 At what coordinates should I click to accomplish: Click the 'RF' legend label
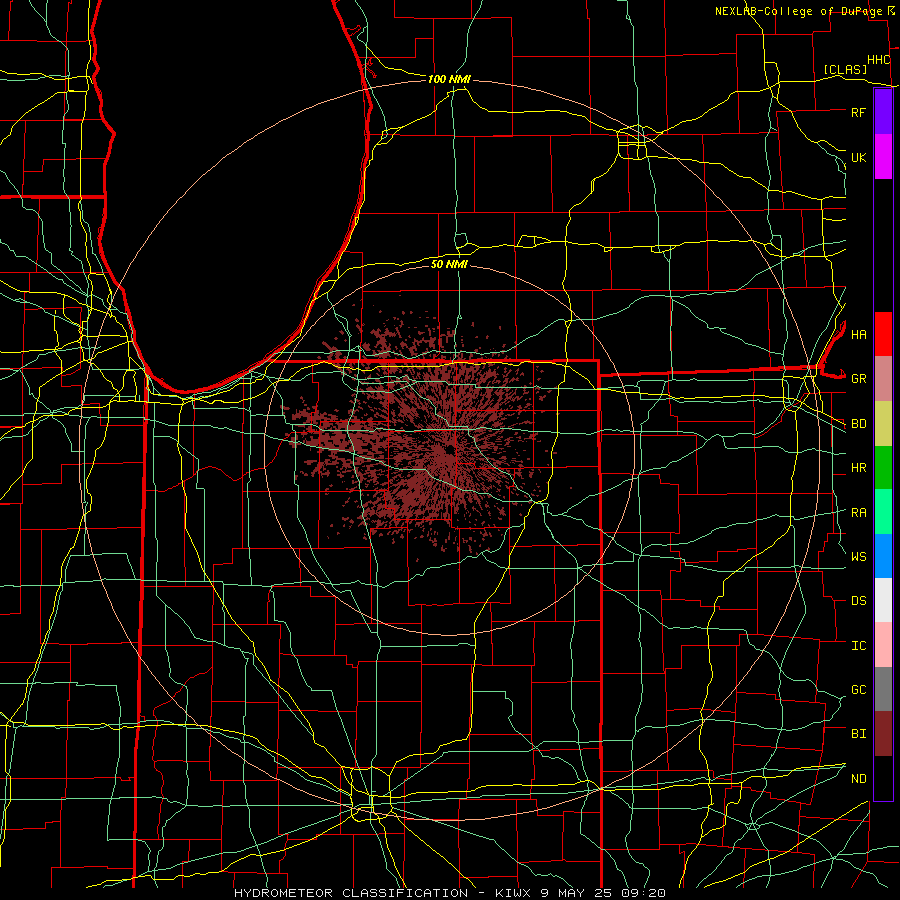[858, 112]
